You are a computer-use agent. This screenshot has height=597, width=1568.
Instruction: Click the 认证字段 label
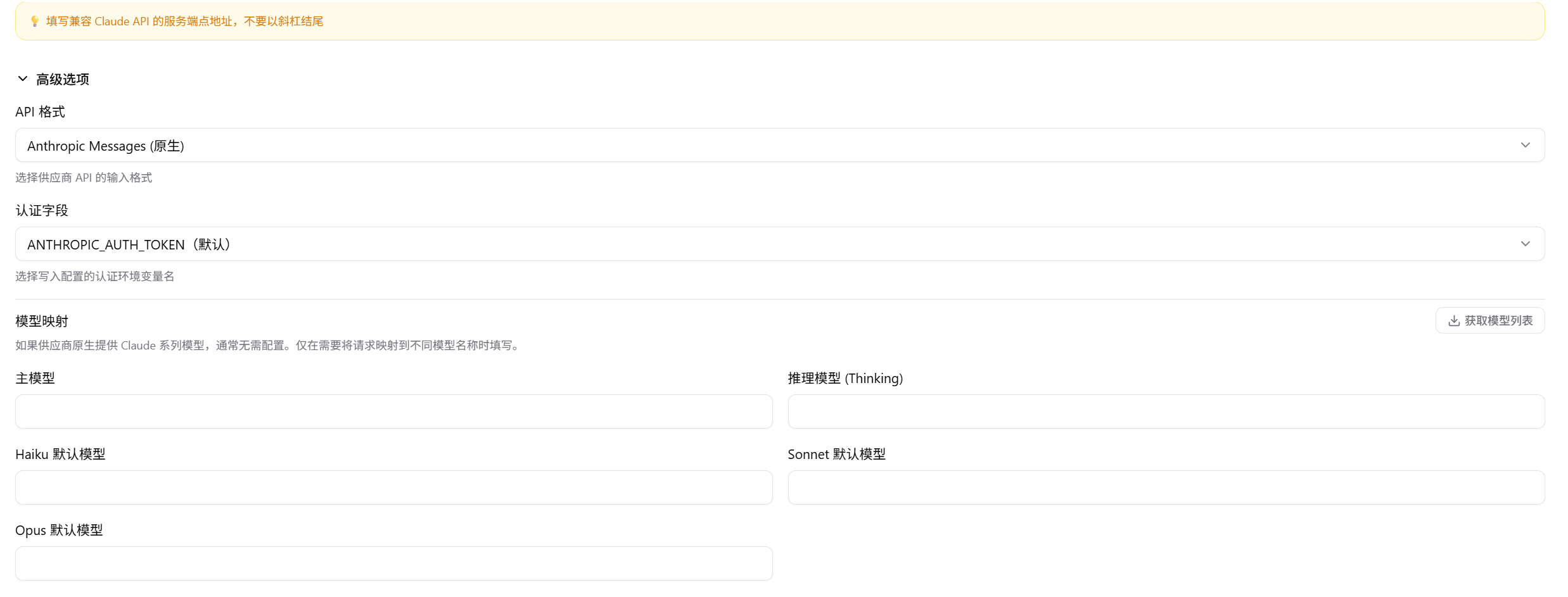point(42,210)
